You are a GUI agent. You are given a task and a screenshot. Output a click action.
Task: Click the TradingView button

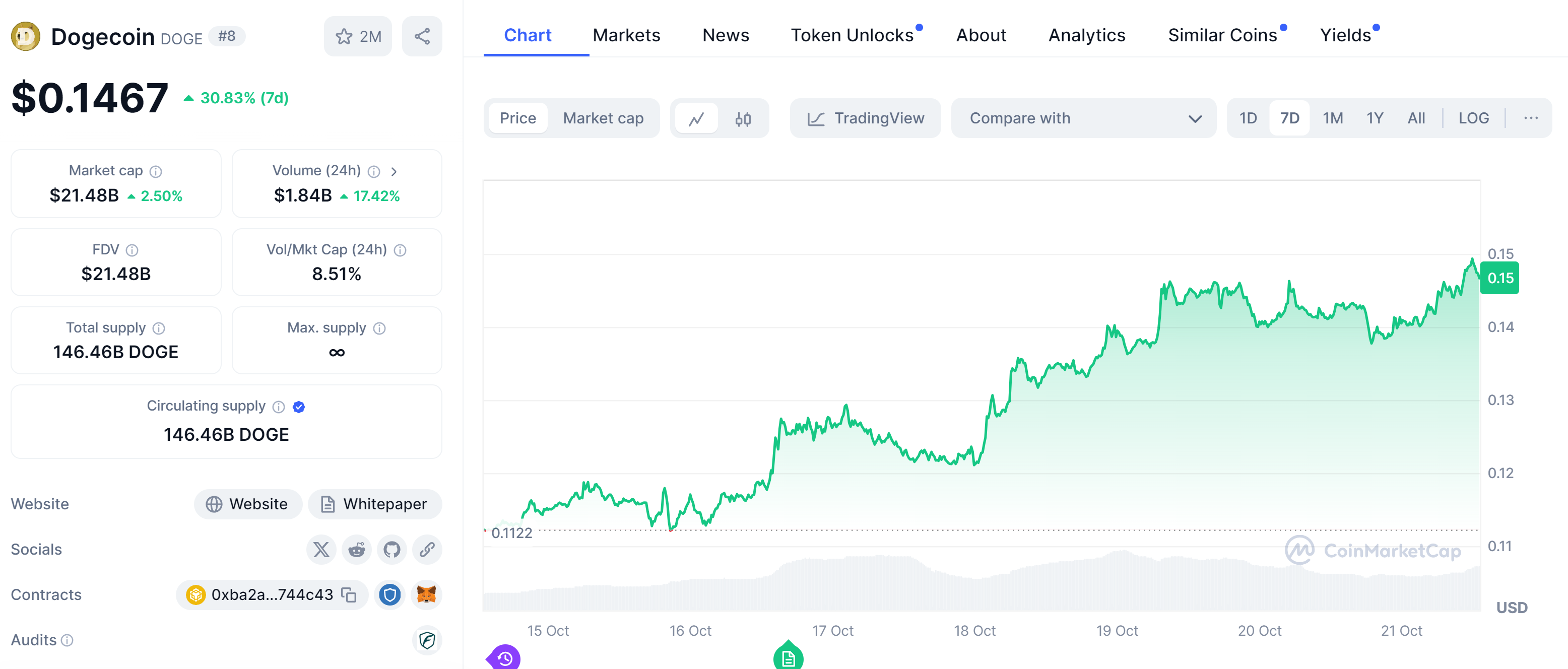point(865,118)
